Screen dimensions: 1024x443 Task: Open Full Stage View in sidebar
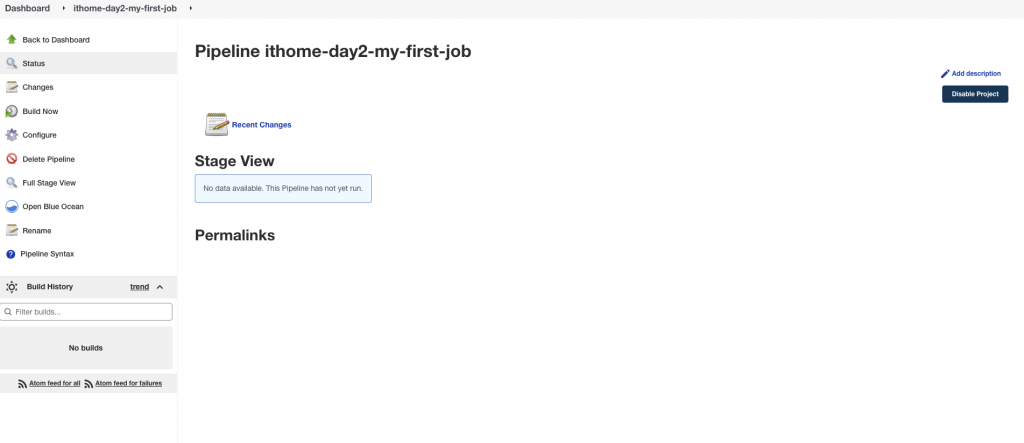(49, 183)
